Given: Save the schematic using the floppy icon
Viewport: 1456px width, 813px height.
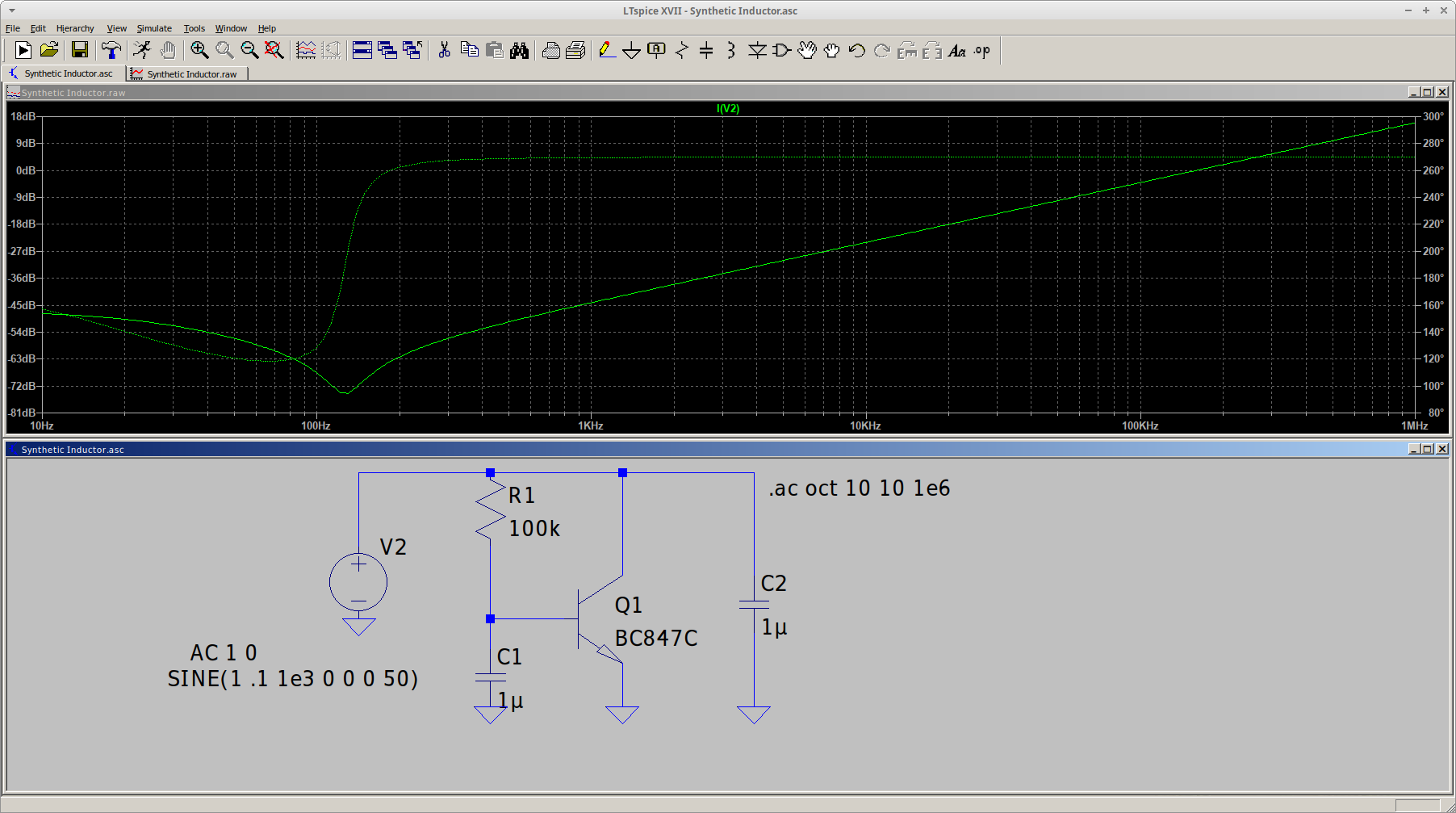Looking at the screenshot, I should 79,50.
